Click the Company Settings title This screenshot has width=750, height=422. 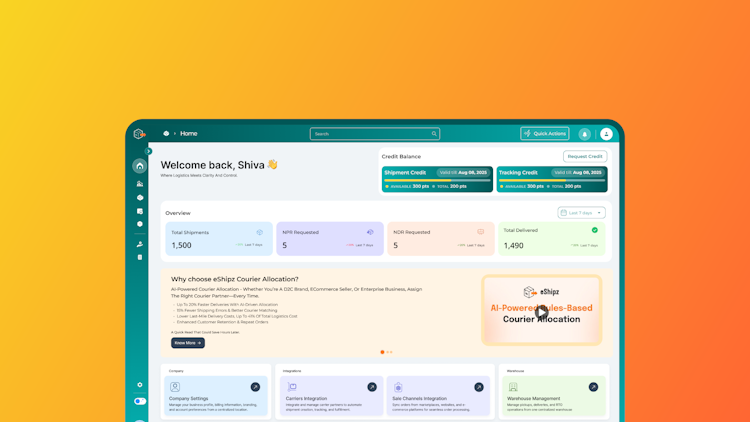(x=188, y=399)
